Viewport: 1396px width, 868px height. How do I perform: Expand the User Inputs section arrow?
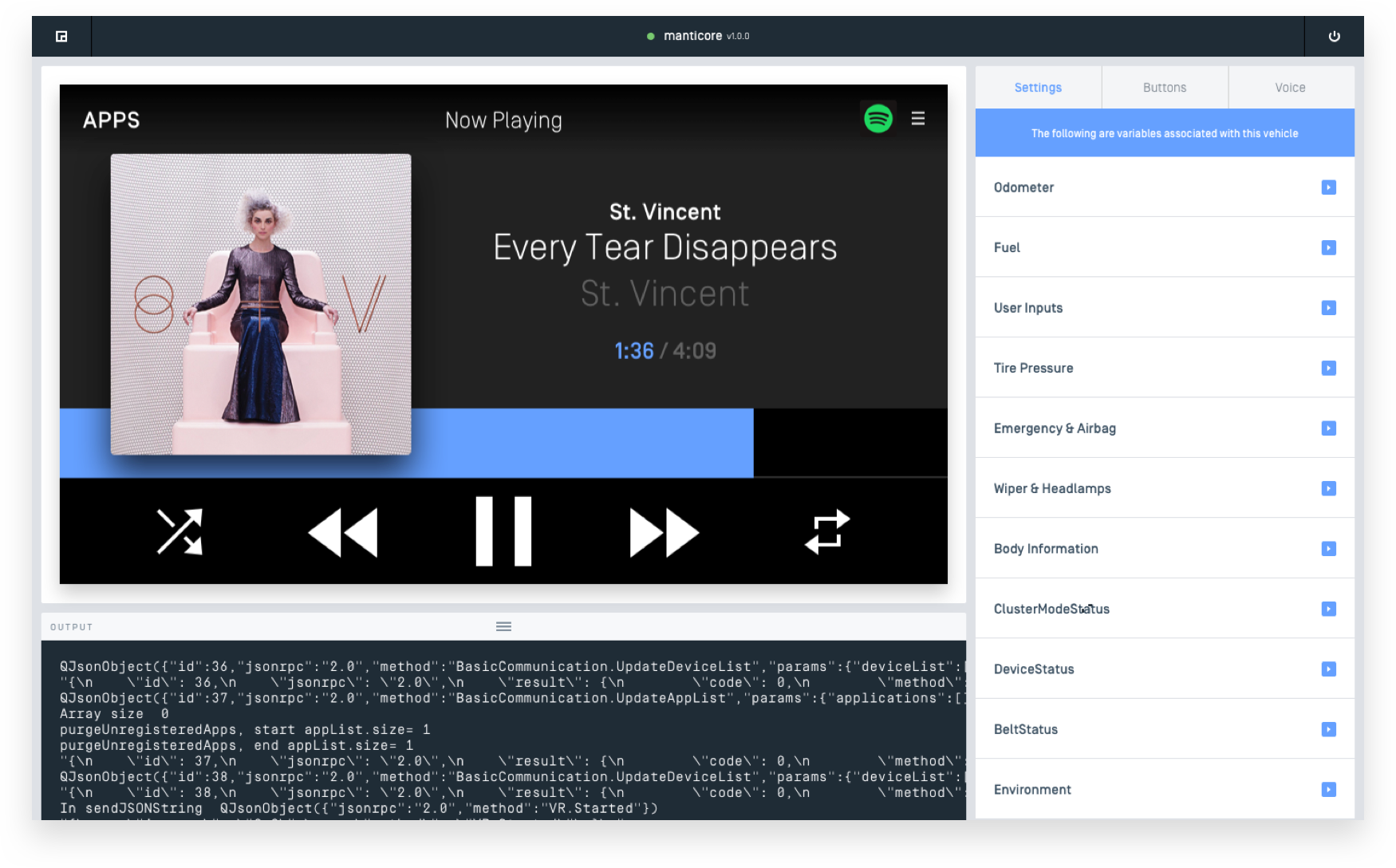pos(1328,308)
